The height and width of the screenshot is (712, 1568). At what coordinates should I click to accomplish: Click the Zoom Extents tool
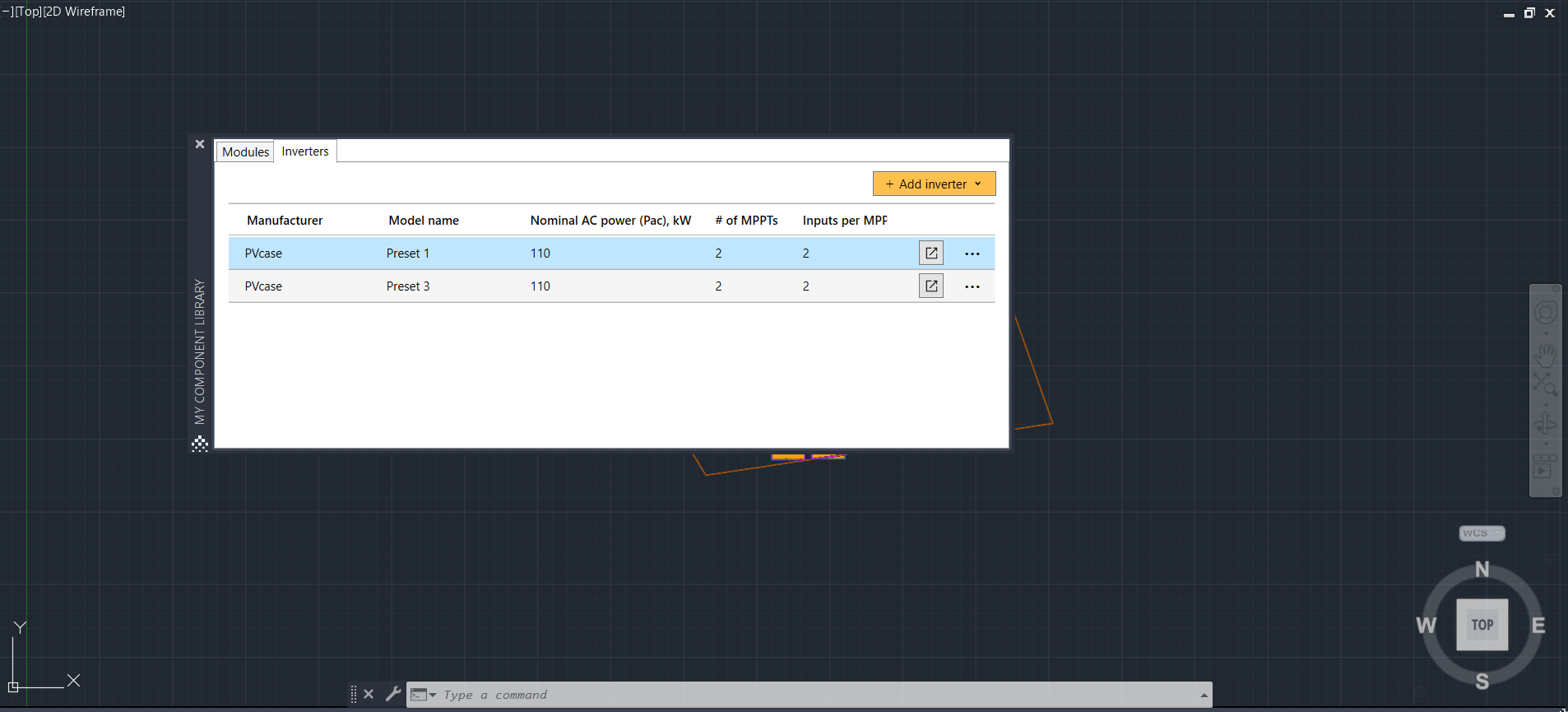(x=1545, y=384)
